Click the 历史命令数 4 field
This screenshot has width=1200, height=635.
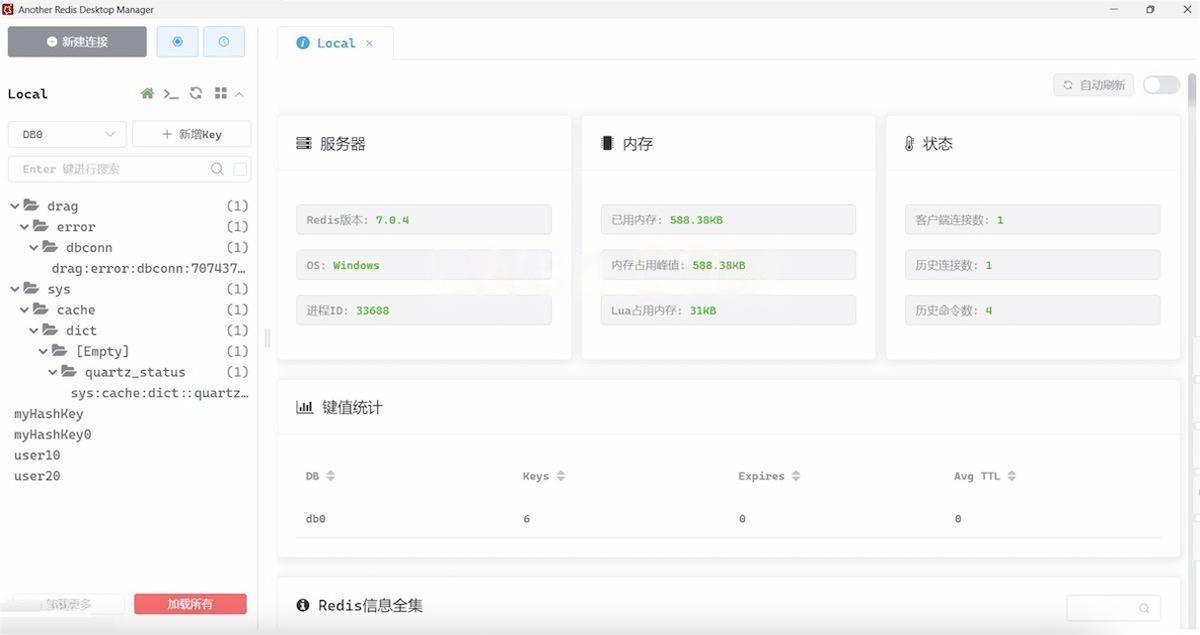pos(1033,310)
